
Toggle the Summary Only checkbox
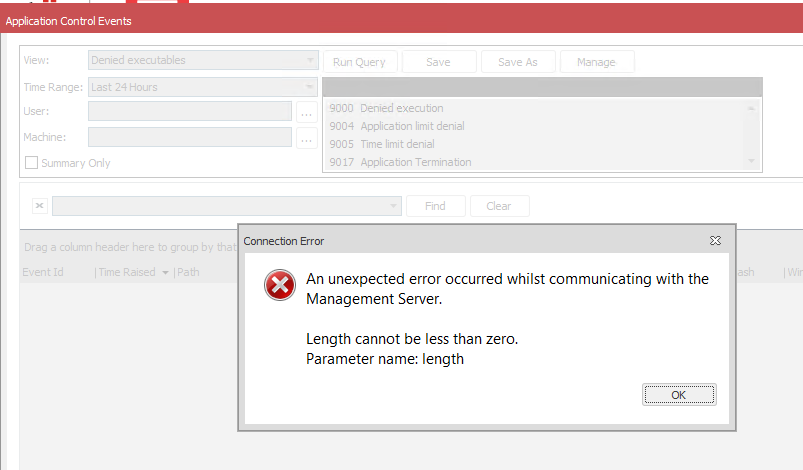[32, 163]
